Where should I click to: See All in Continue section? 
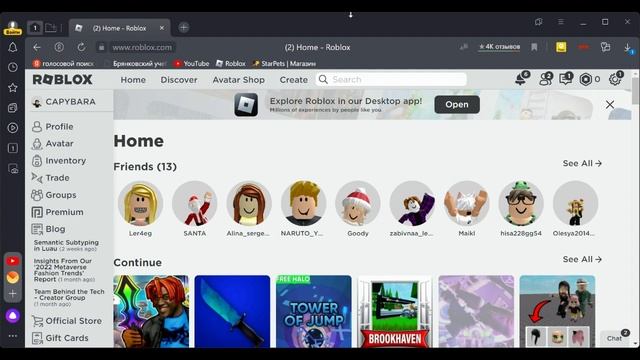point(582,259)
